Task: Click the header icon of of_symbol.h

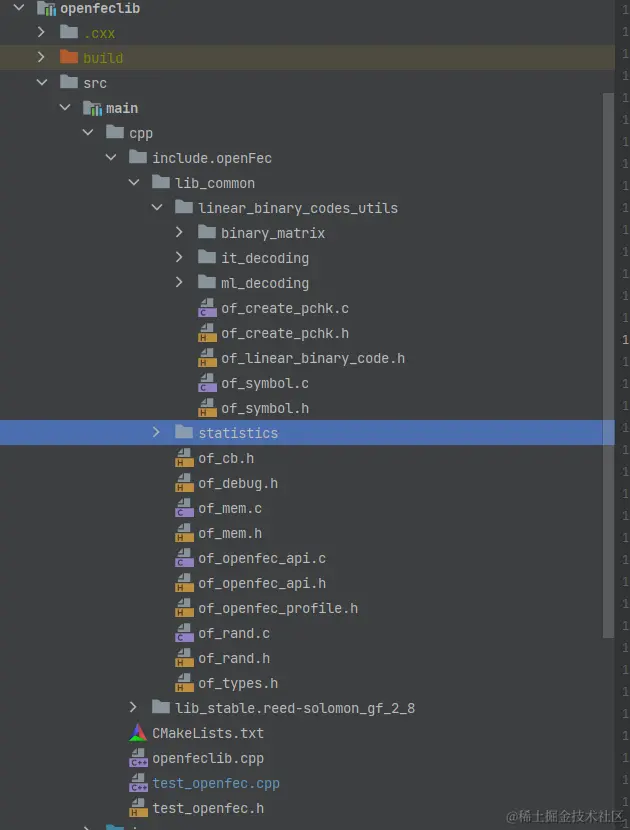Action: pyautogui.click(x=207, y=407)
